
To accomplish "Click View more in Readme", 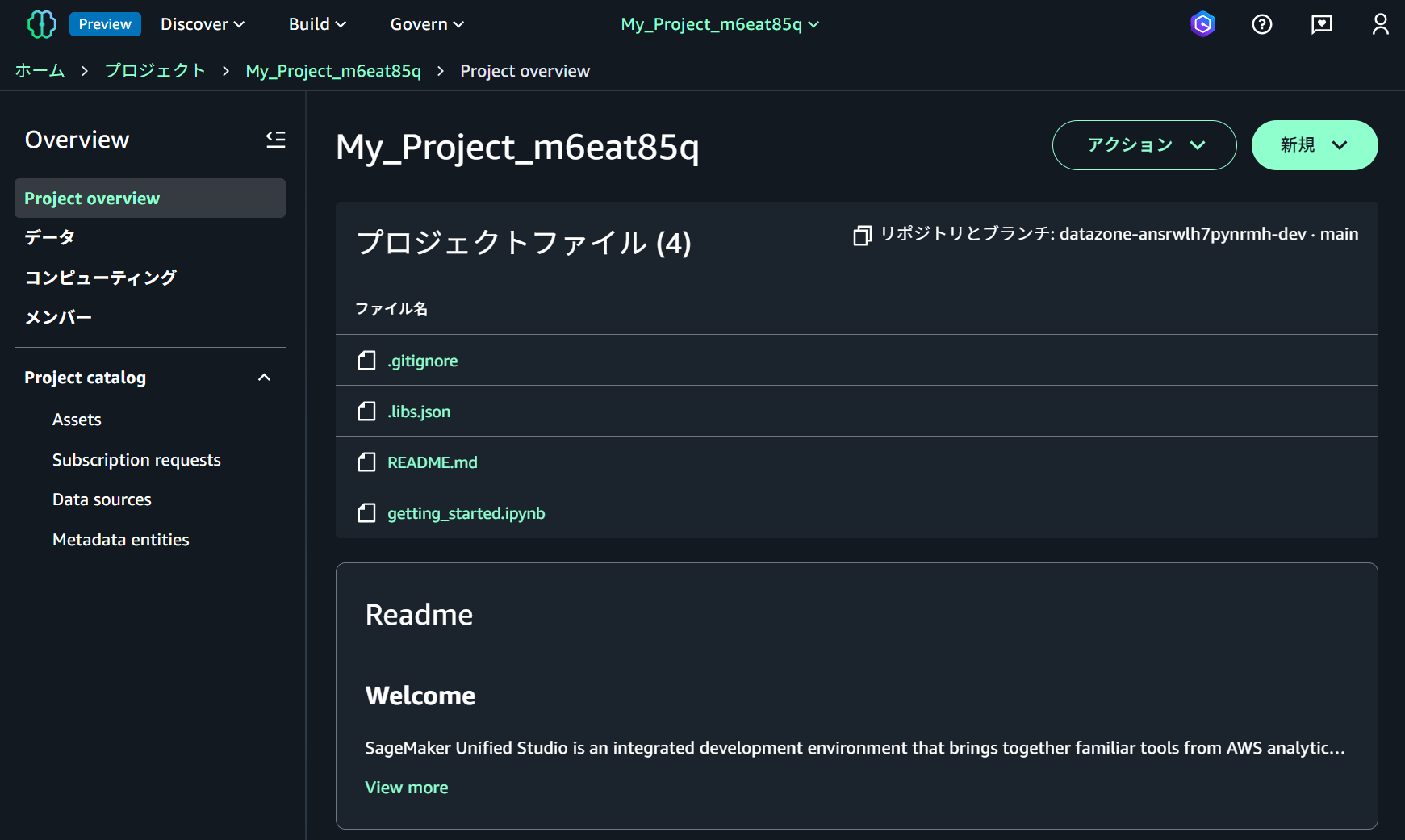I will pyautogui.click(x=407, y=788).
